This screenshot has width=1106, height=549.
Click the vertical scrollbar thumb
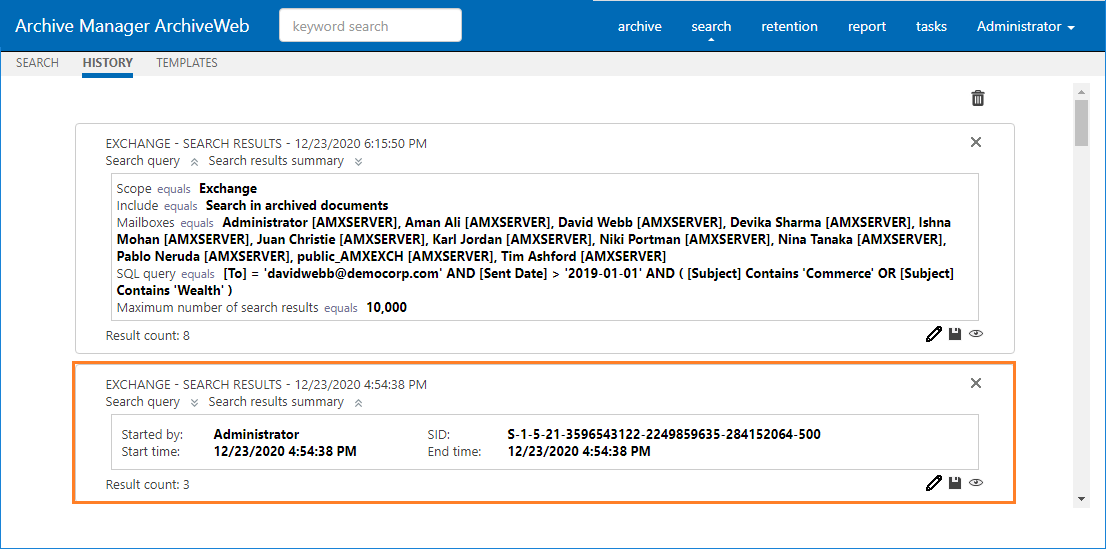pyautogui.click(x=1081, y=123)
